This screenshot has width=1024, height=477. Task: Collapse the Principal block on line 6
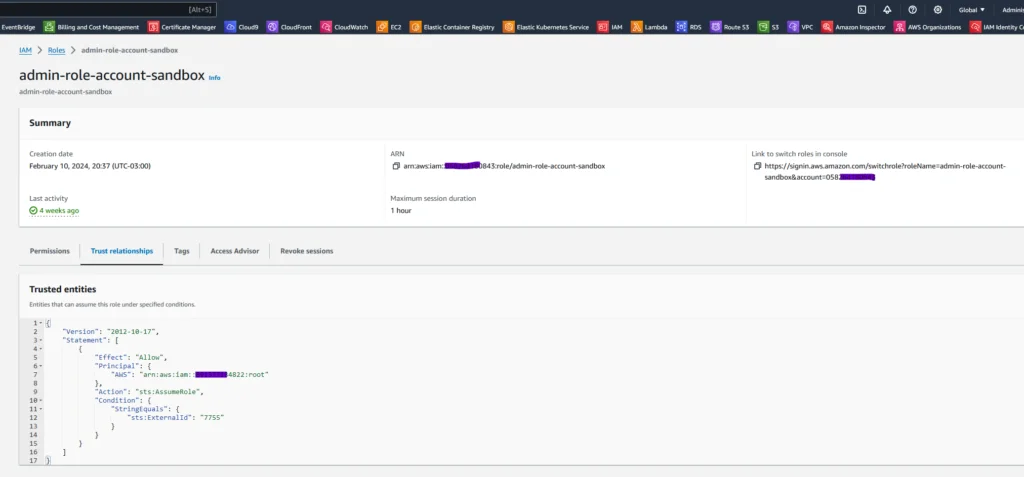point(41,366)
